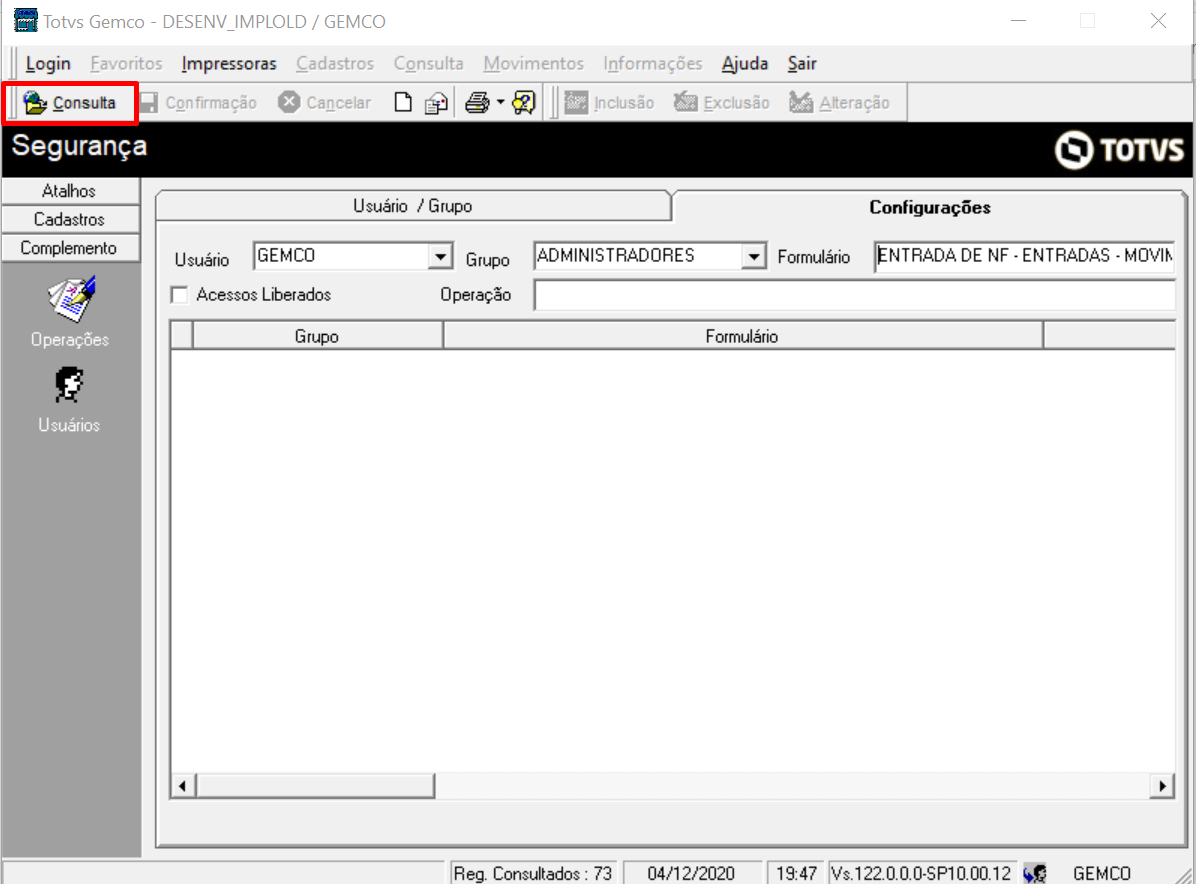
Task: Click the Sair menu item
Action: point(802,63)
